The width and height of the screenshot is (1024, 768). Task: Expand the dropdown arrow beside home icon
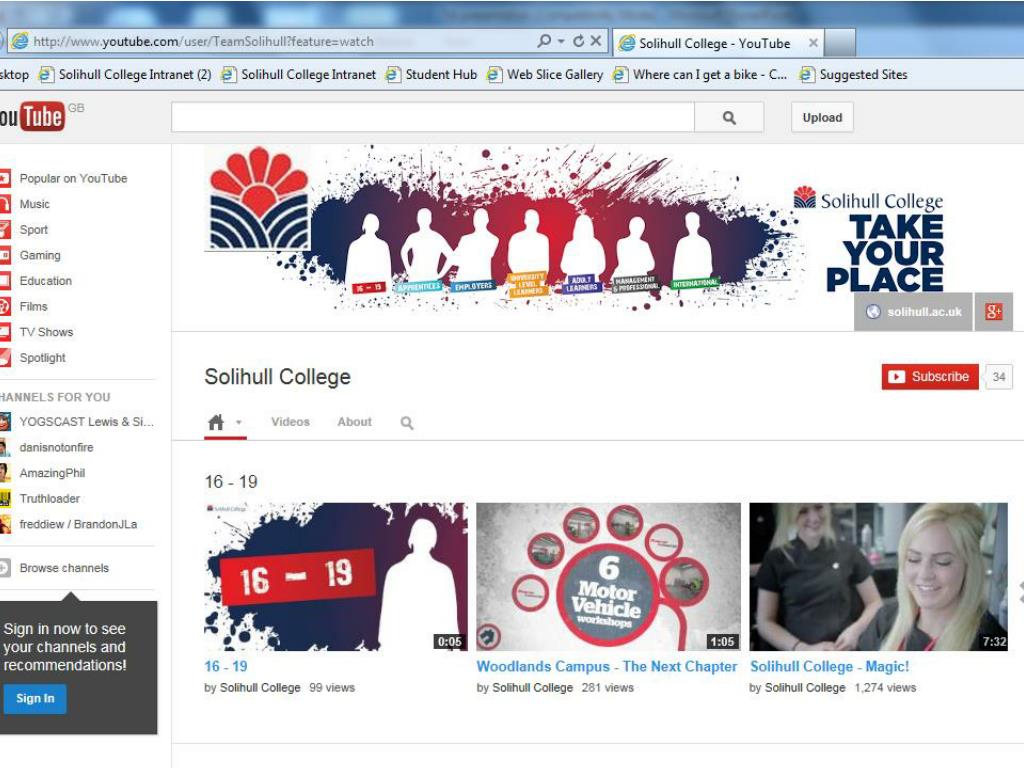point(239,423)
